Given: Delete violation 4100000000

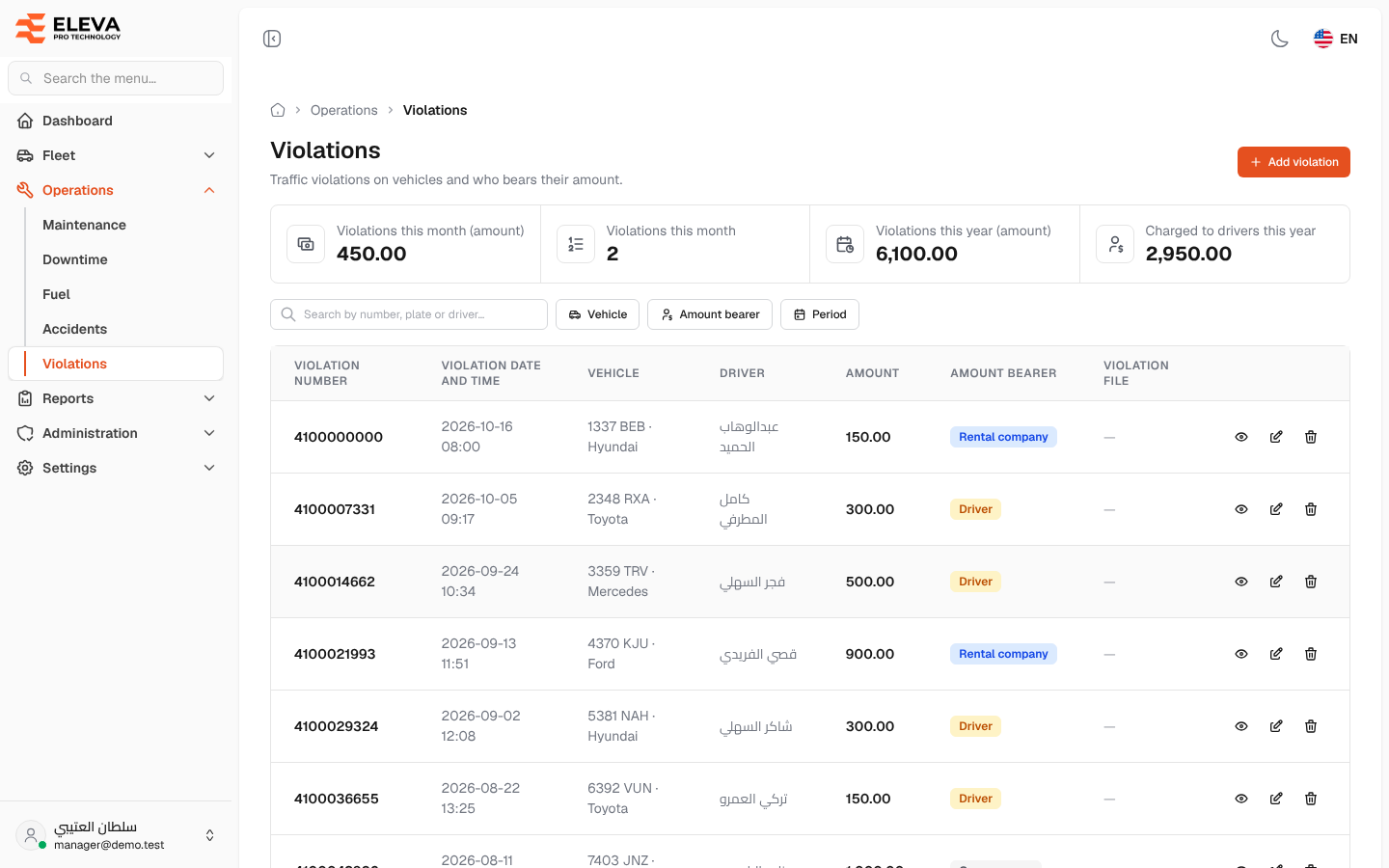Looking at the screenshot, I should 1311,437.
